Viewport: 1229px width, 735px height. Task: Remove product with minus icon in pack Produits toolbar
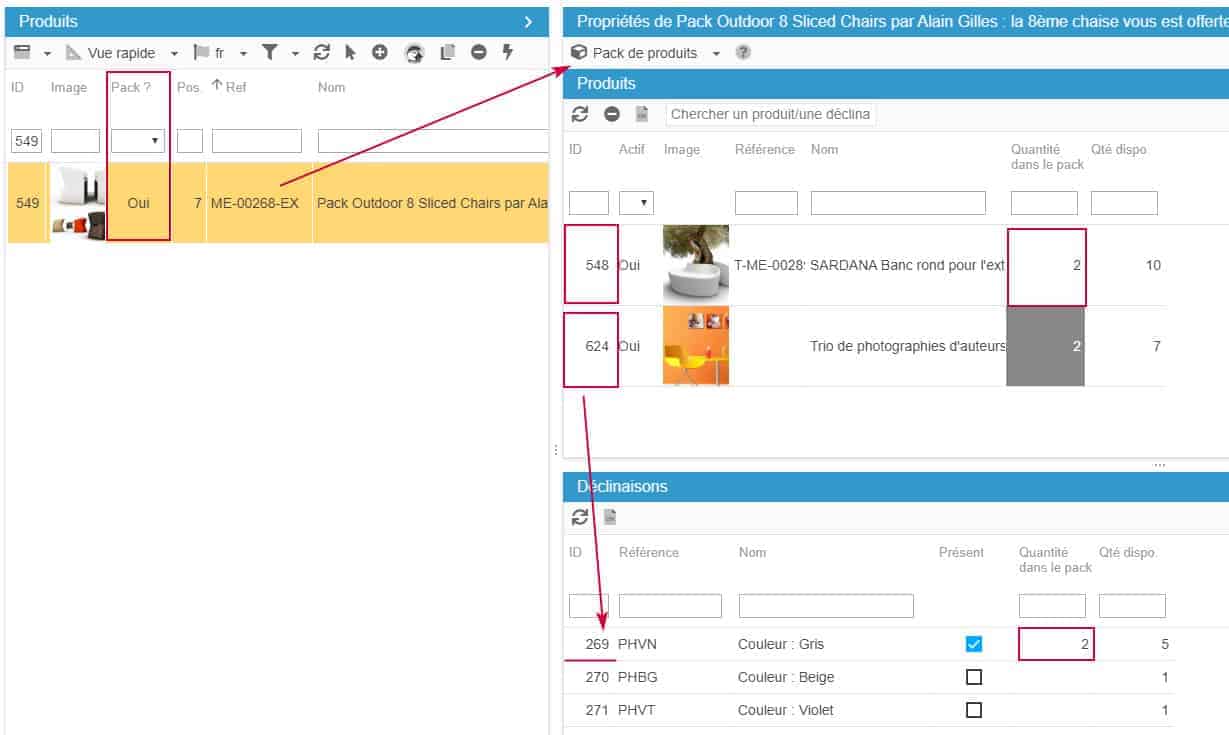click(x=612, y=114)
